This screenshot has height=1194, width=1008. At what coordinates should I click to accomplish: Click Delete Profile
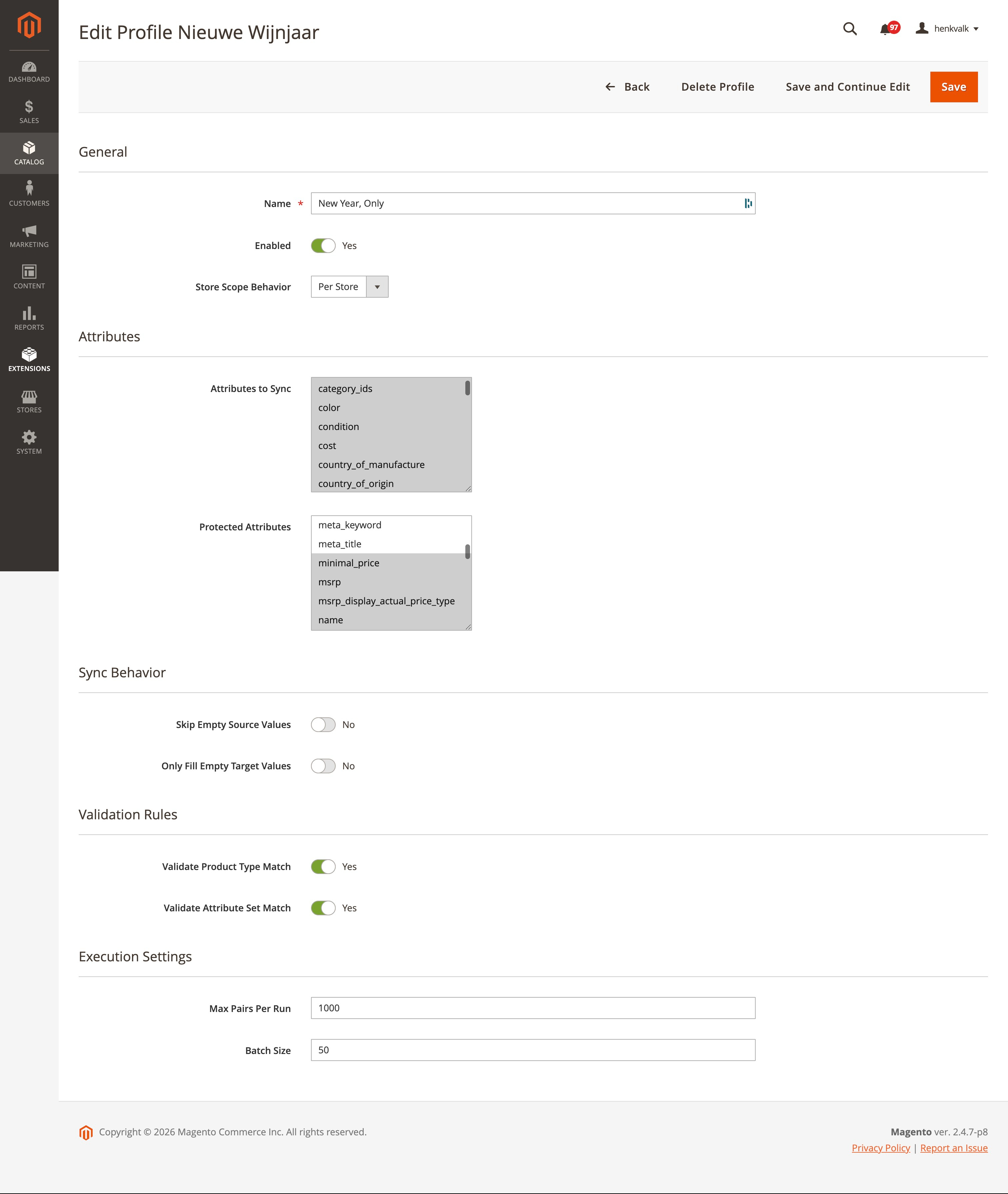click(x=717, y=86)
